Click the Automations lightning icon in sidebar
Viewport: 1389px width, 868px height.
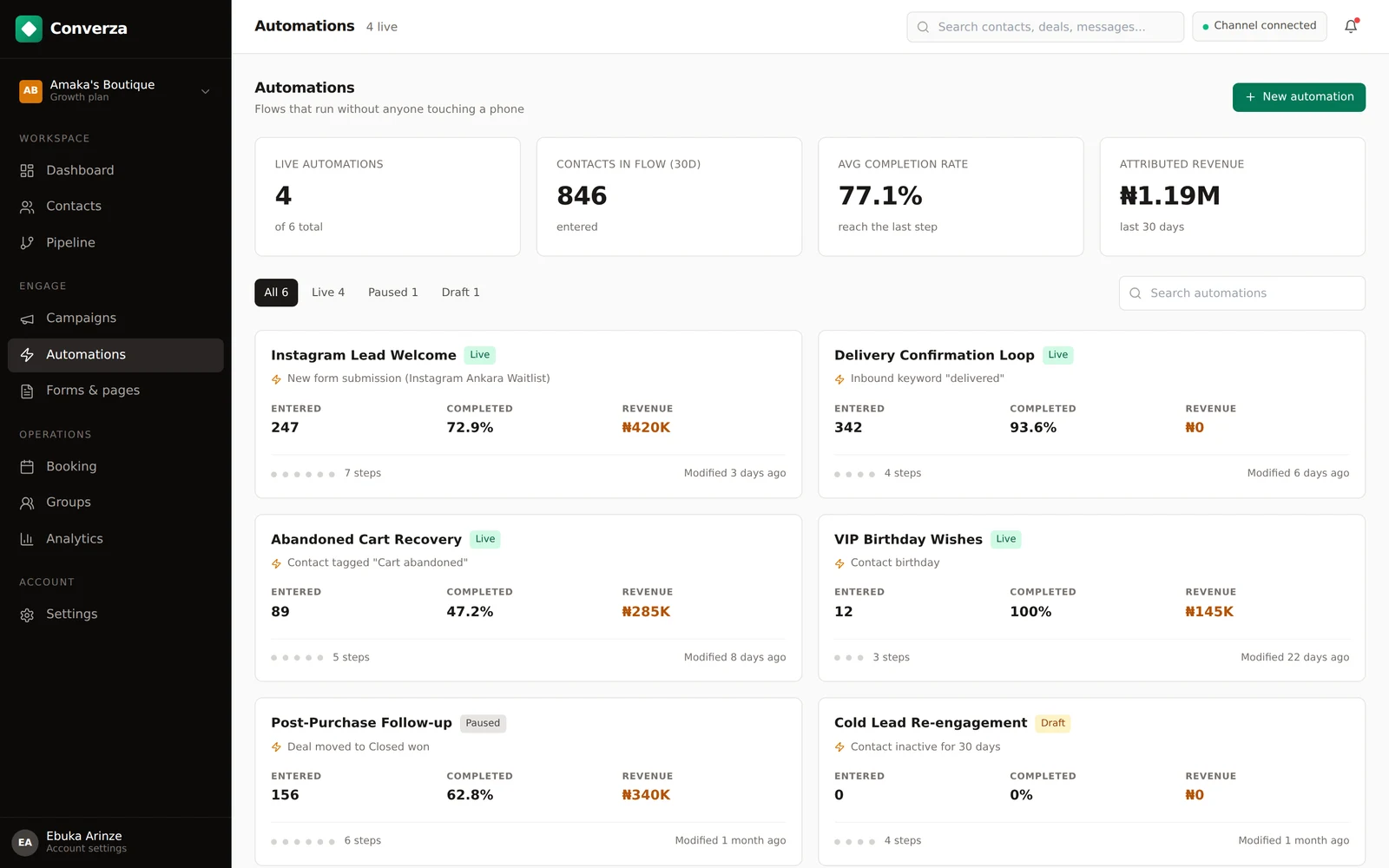(x=27, y=355)
